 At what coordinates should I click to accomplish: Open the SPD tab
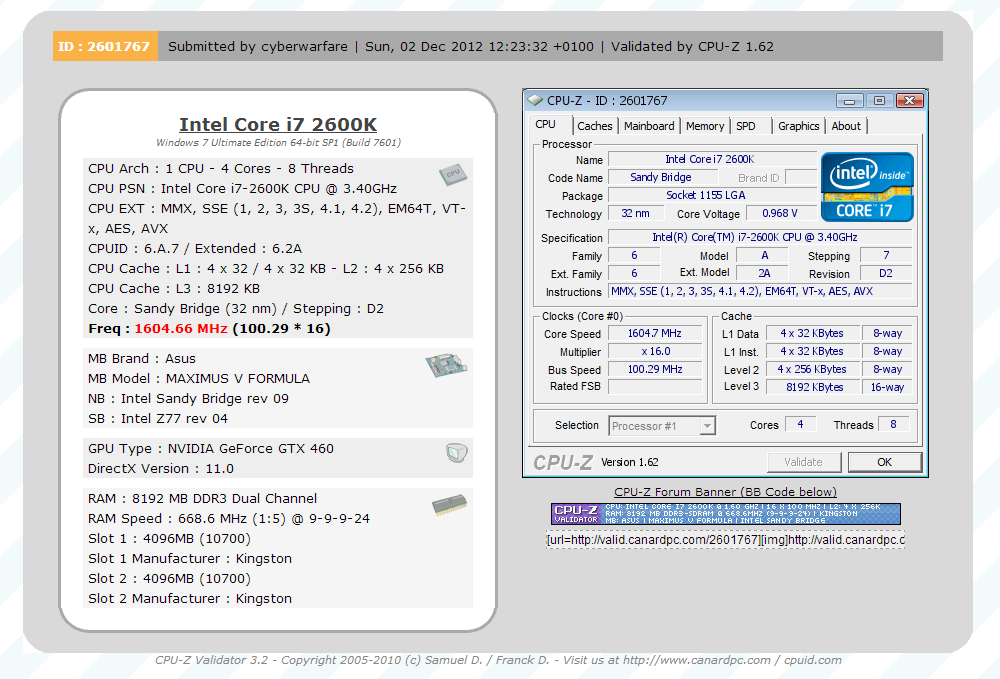(746, 126)
